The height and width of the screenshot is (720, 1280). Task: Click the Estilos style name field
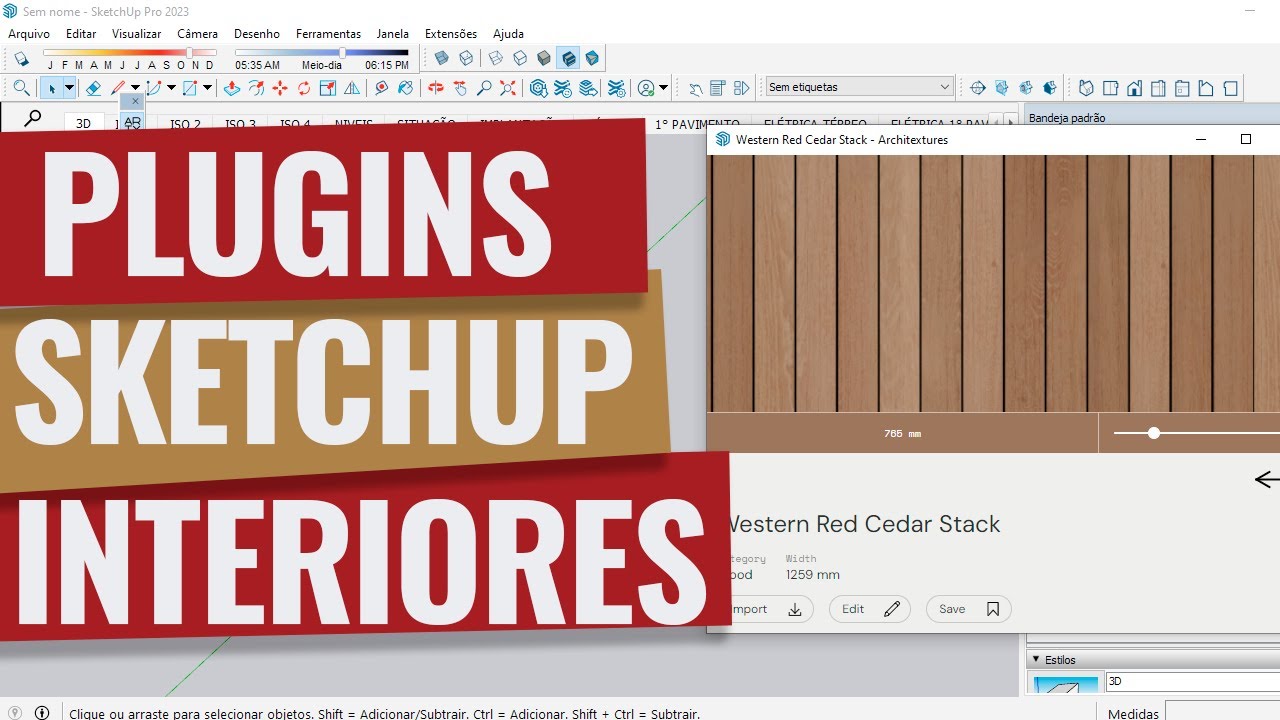(x=1192, y=681)
